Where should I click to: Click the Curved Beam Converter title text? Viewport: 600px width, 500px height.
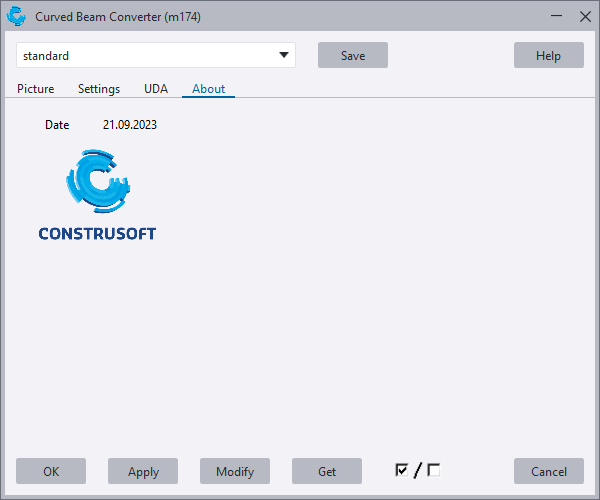(x=118, y=17)
